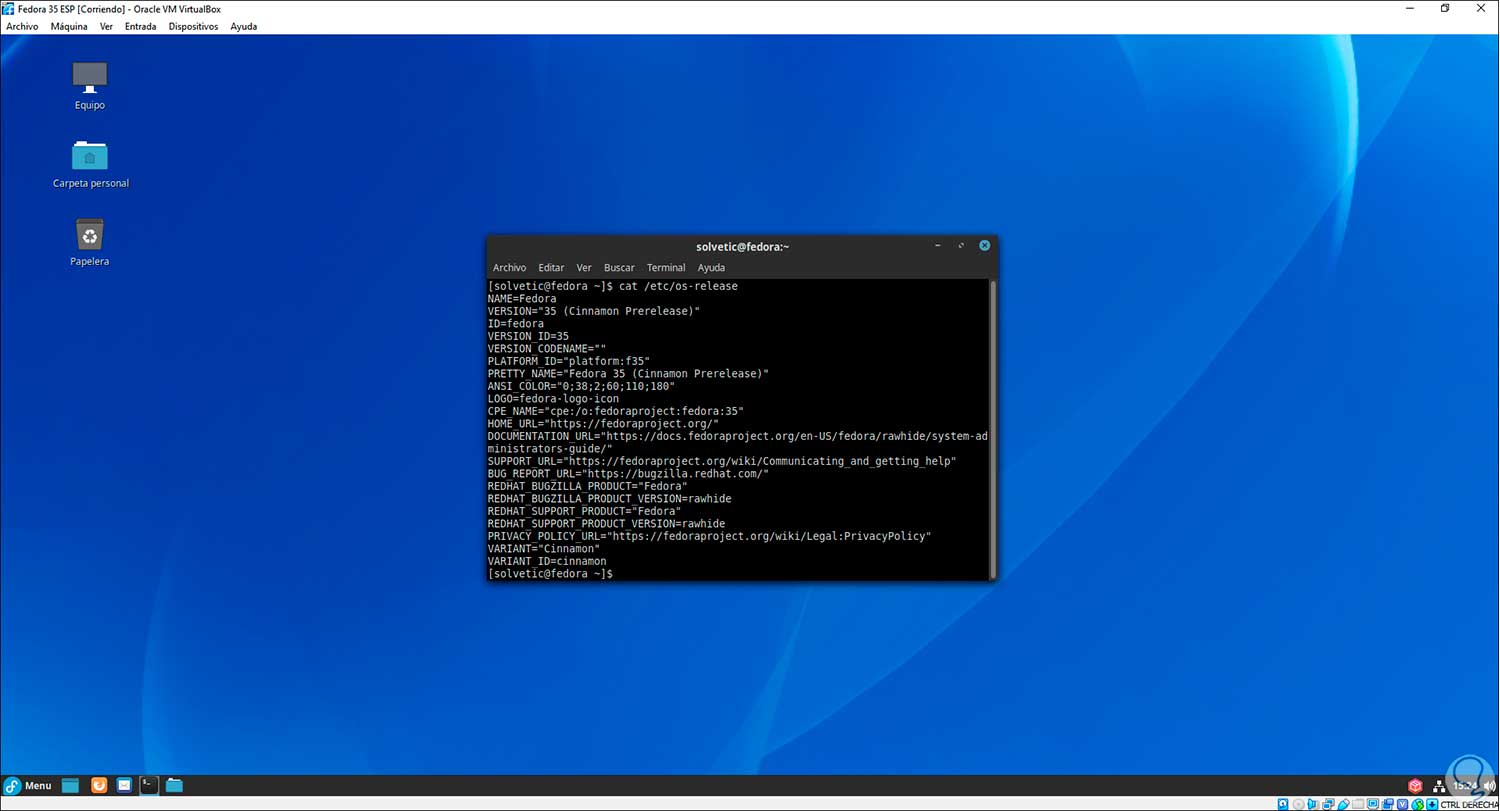
Task: Click the VirtualBox network adapter status icon
Action: [x=1328, y=804]
